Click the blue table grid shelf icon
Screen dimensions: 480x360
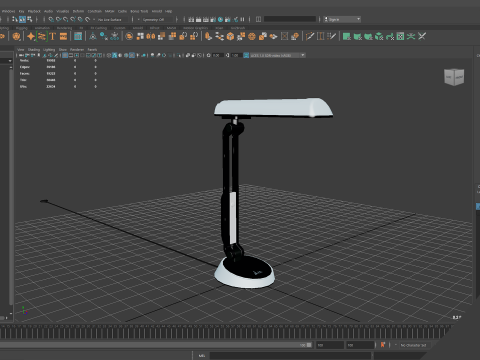(78, 36)
